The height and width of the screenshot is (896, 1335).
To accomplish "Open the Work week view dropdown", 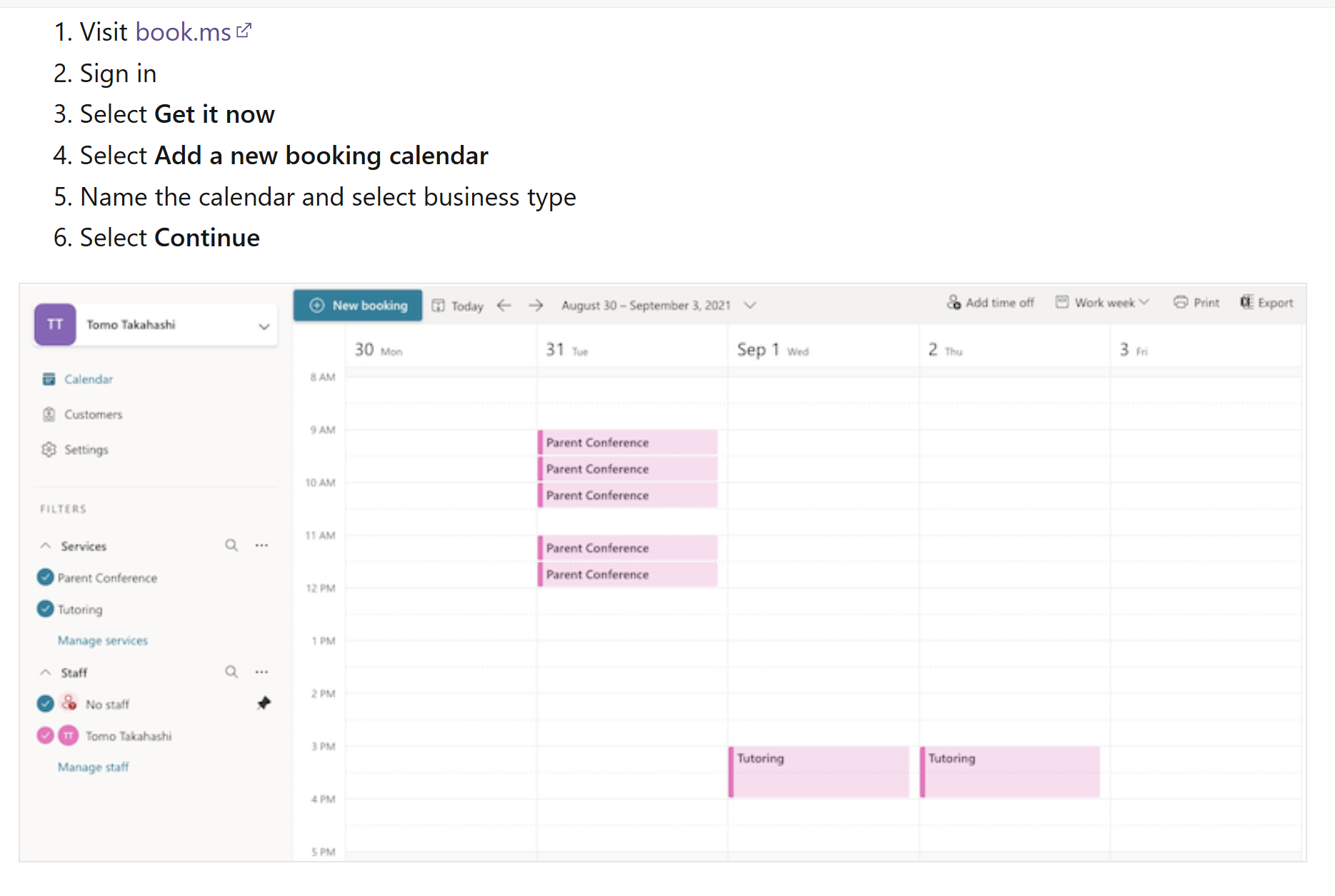I will 1102,303.
